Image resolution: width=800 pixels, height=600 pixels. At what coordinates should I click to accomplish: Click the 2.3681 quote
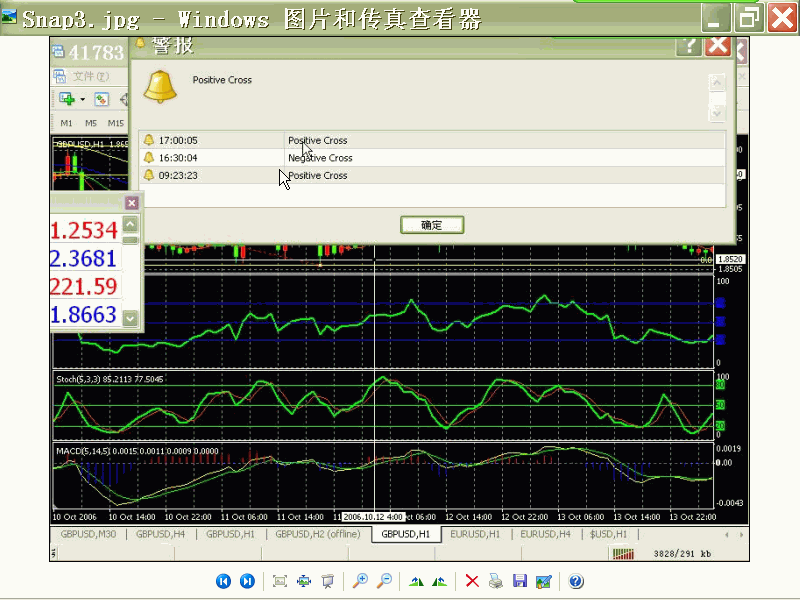click(83, 258)
